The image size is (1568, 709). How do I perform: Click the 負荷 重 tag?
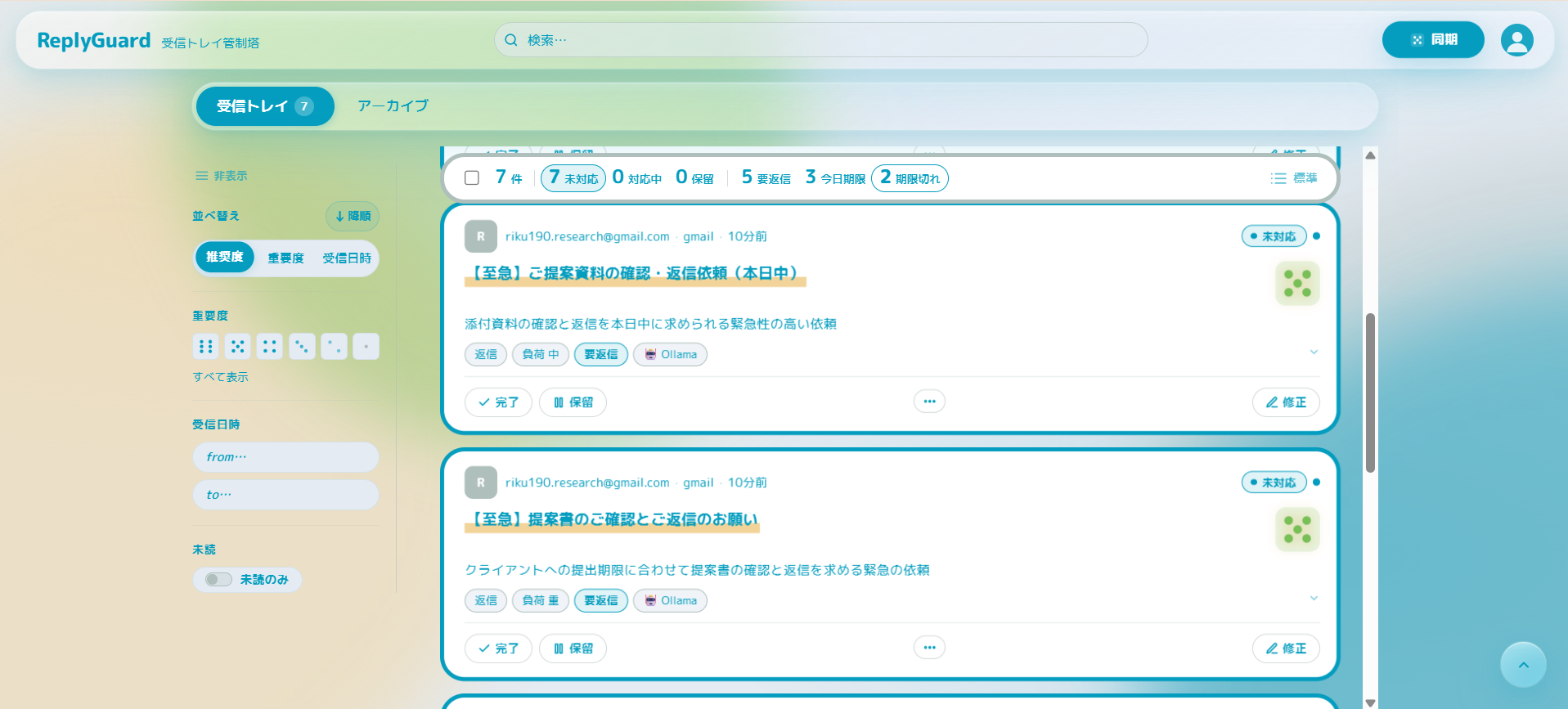541,601
